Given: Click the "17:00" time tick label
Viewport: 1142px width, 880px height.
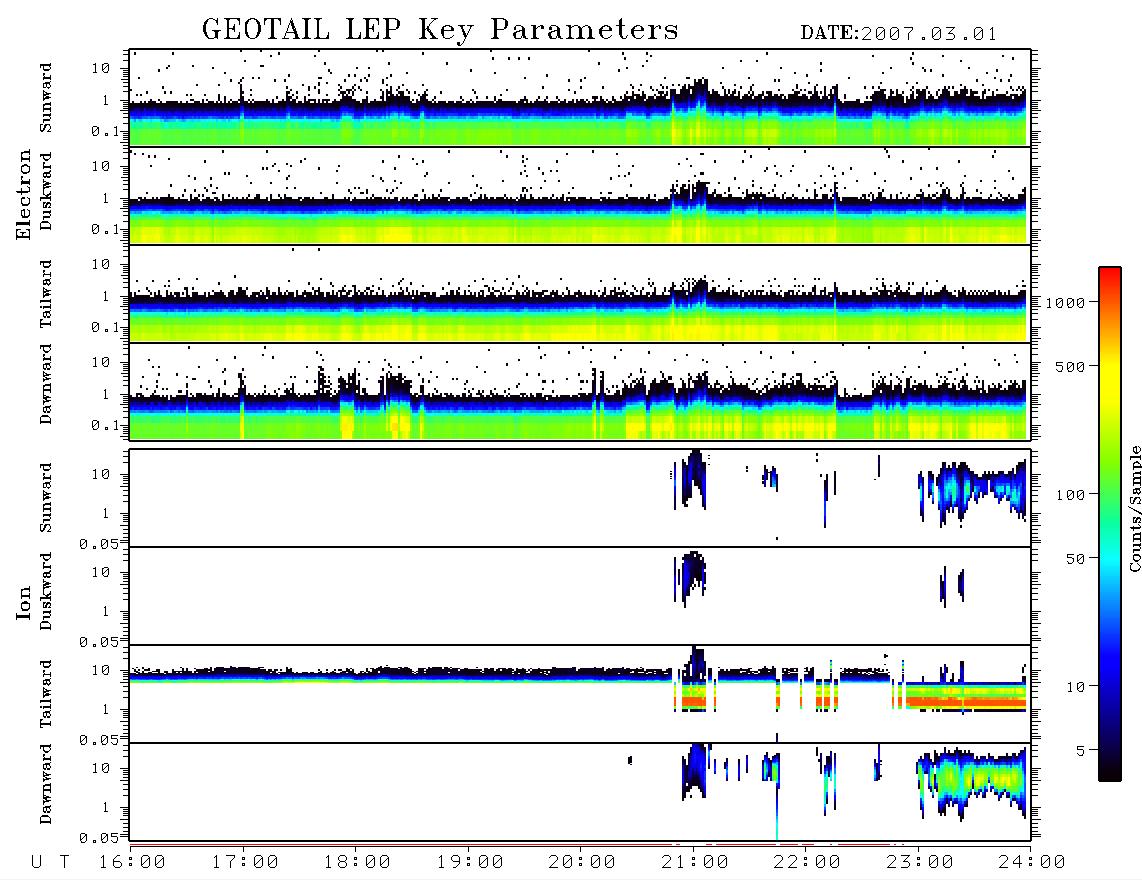Looking at the screenshot, I should tap(245, 863).
